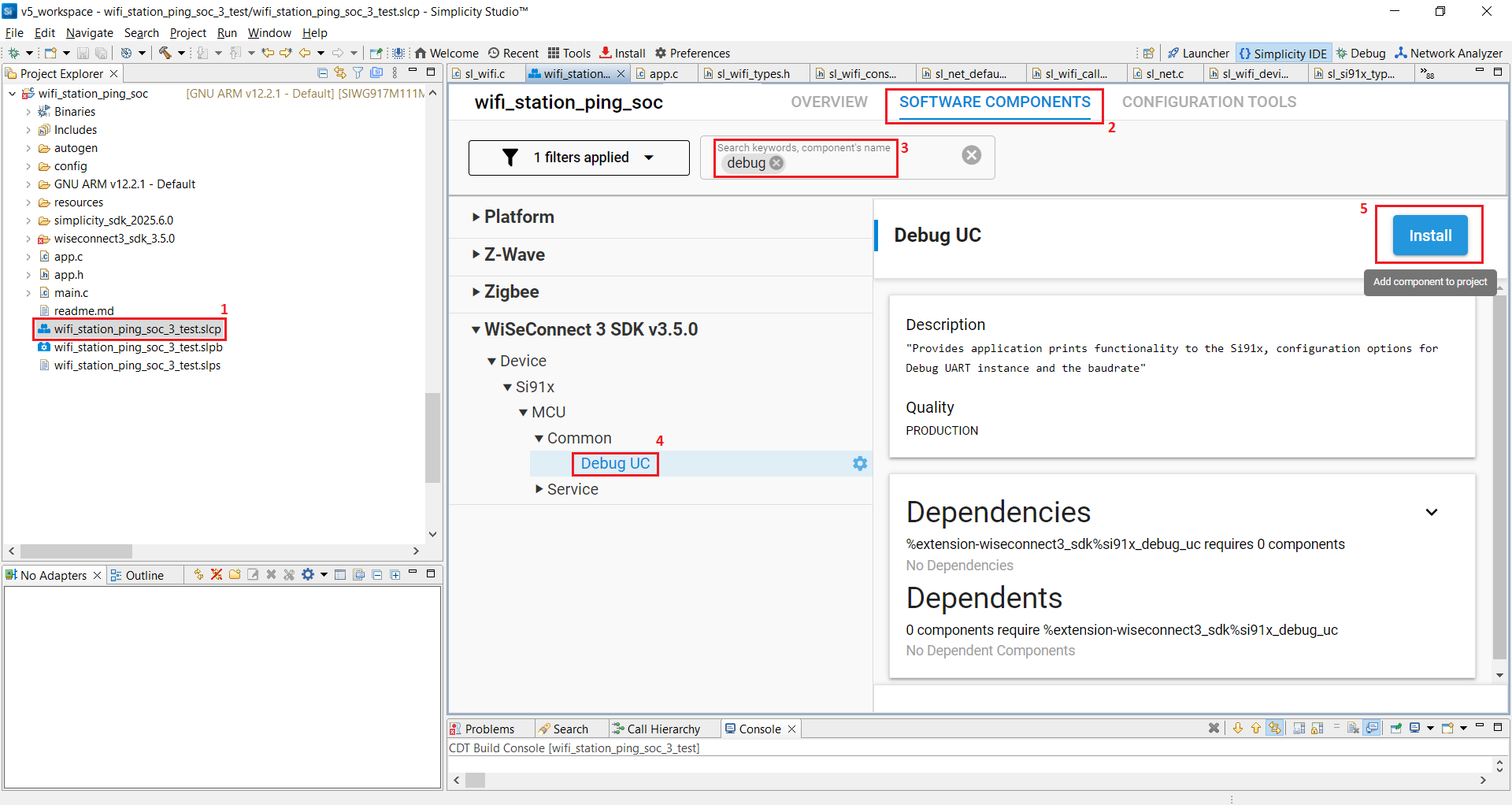Collapse the Dependencies section chevron
Viewport: 1512px width, 805px height.
point(1431,512)
